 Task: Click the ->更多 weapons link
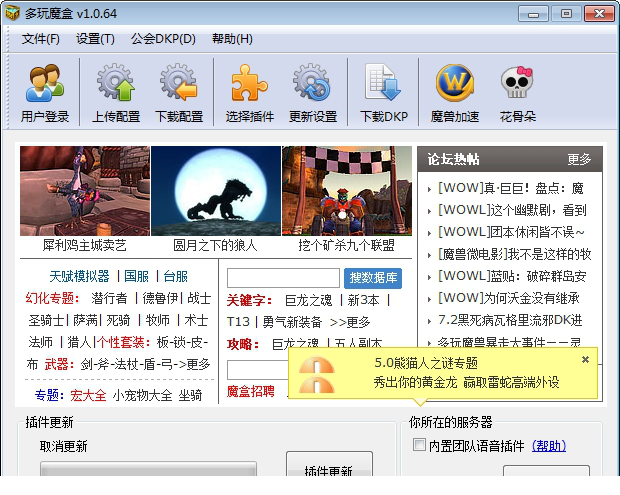(192, 364)
